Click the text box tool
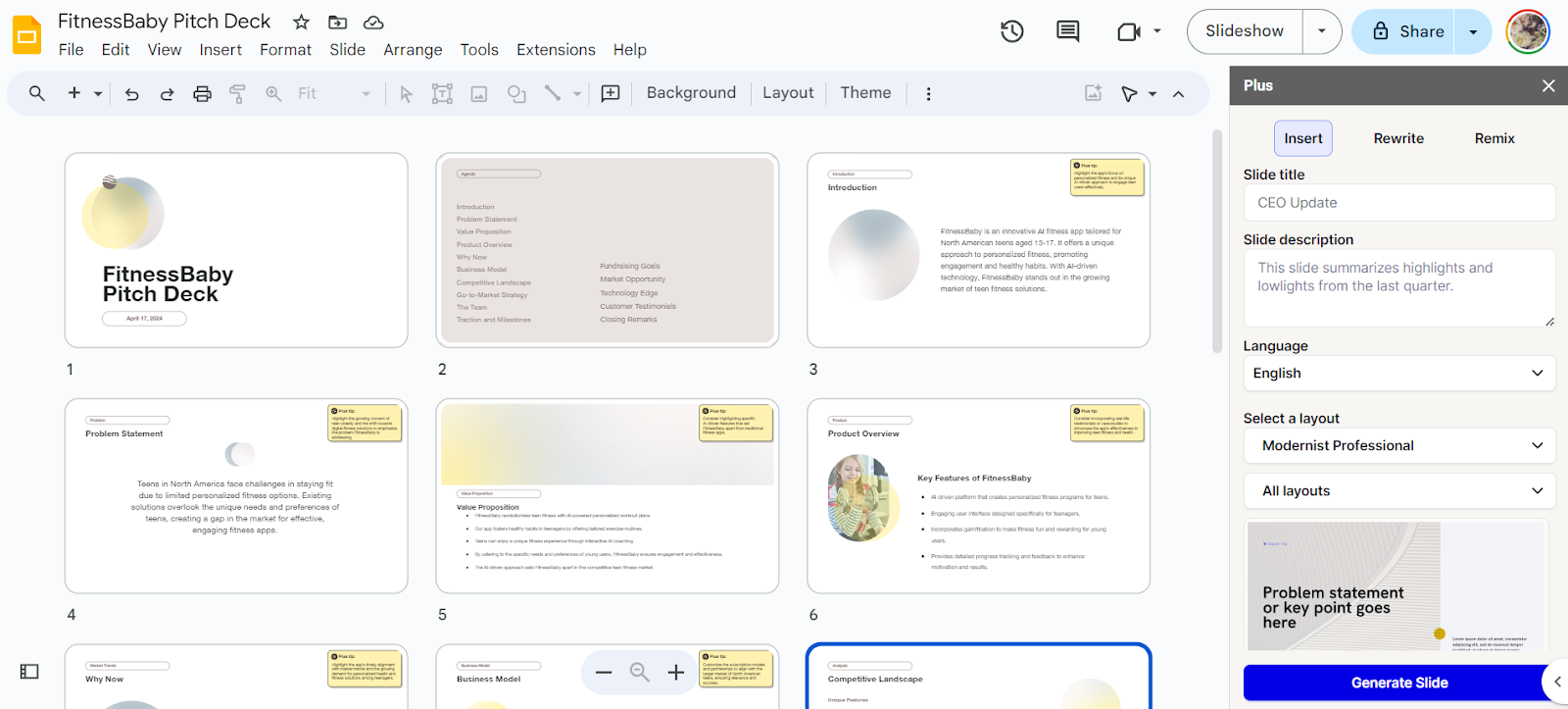The image size is (1568, 709). coord(442,94)
